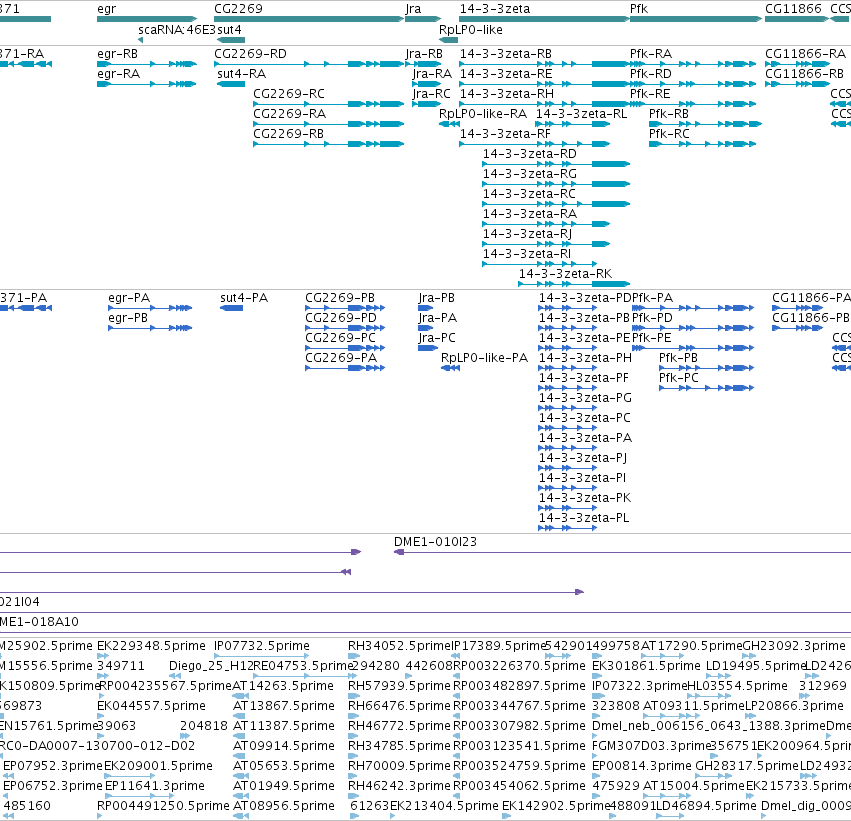Select the egr-RB transcript label
The width and height of the screenshot is (851, 821).
[x=117, y=54]
